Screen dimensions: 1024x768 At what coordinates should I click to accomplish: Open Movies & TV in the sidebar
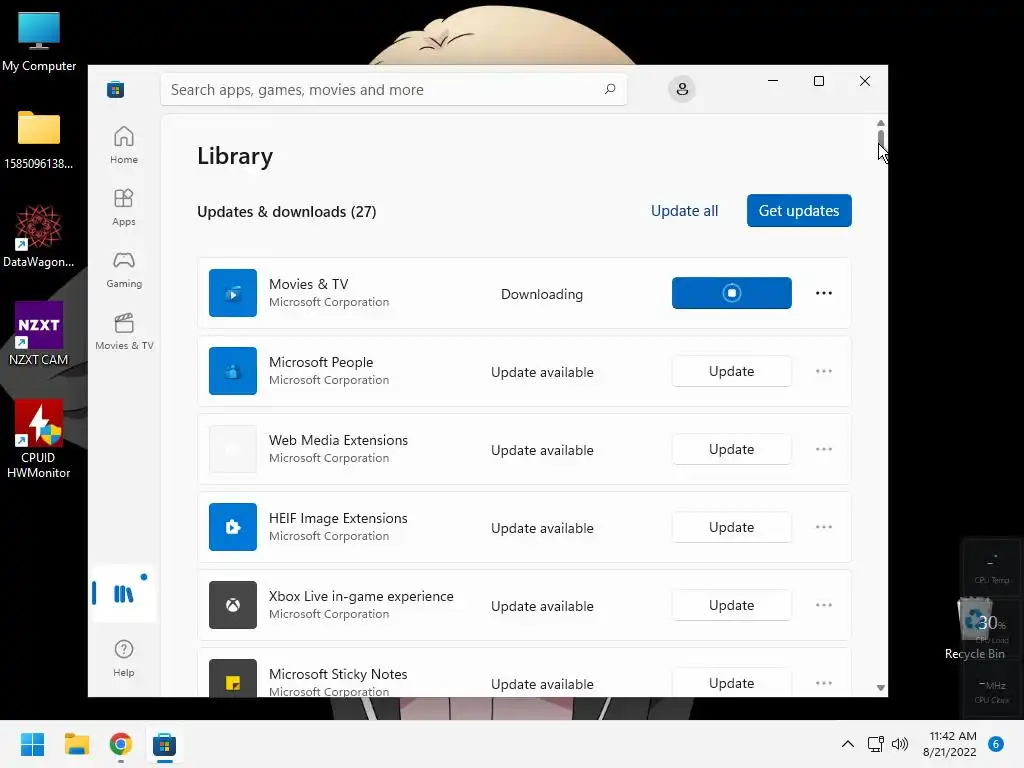click(x=123, y=331)
